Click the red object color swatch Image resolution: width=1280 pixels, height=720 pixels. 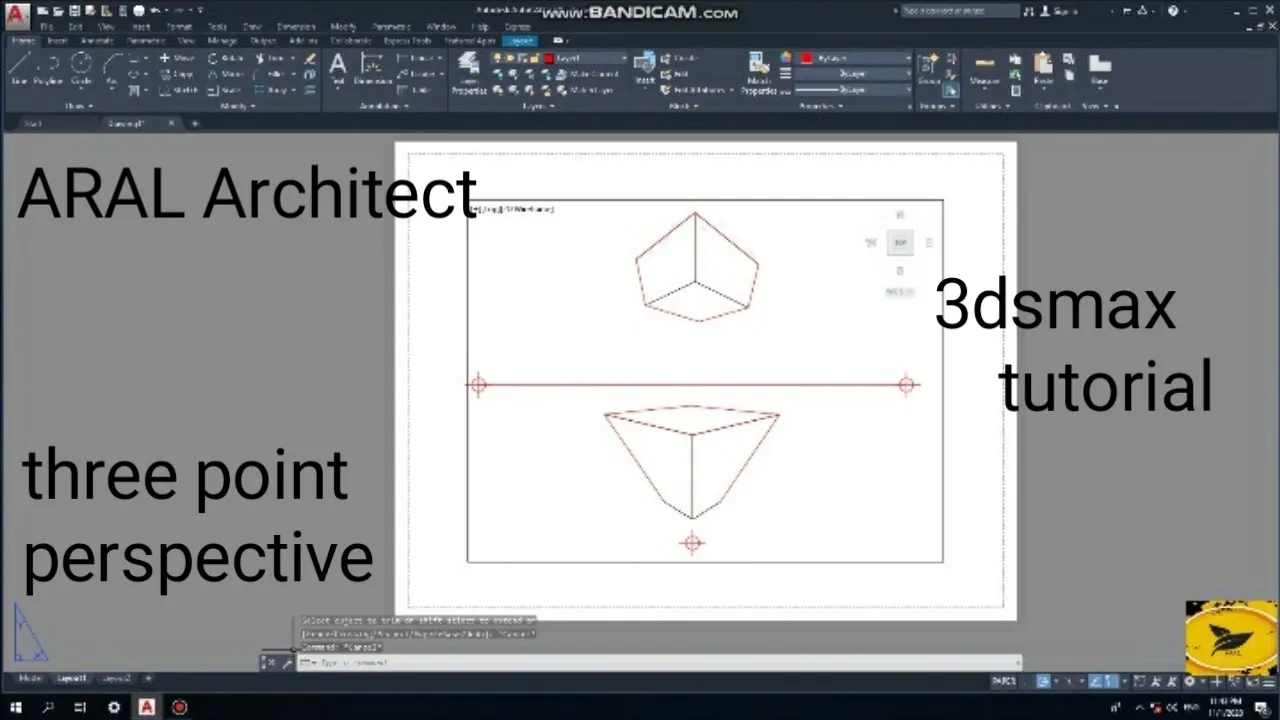tap(807, 58)
